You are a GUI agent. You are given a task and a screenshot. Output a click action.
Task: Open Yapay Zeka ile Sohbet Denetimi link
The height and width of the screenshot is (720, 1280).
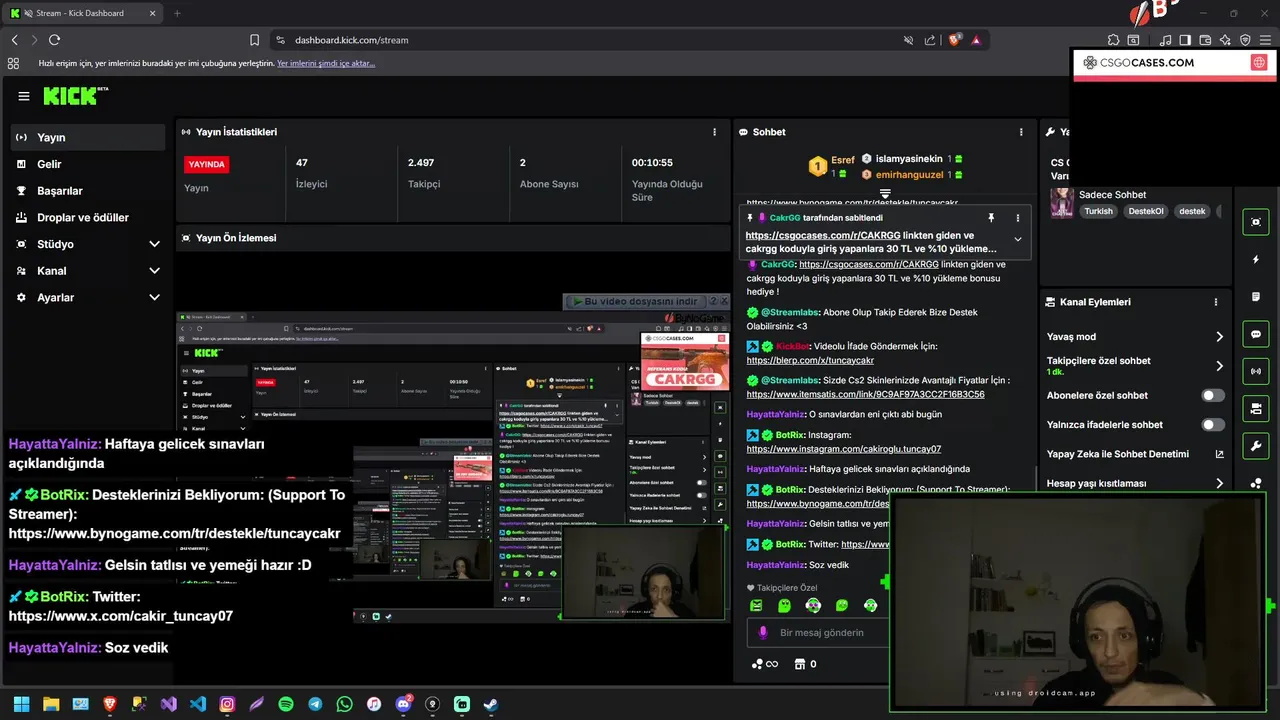[1219, 454]
